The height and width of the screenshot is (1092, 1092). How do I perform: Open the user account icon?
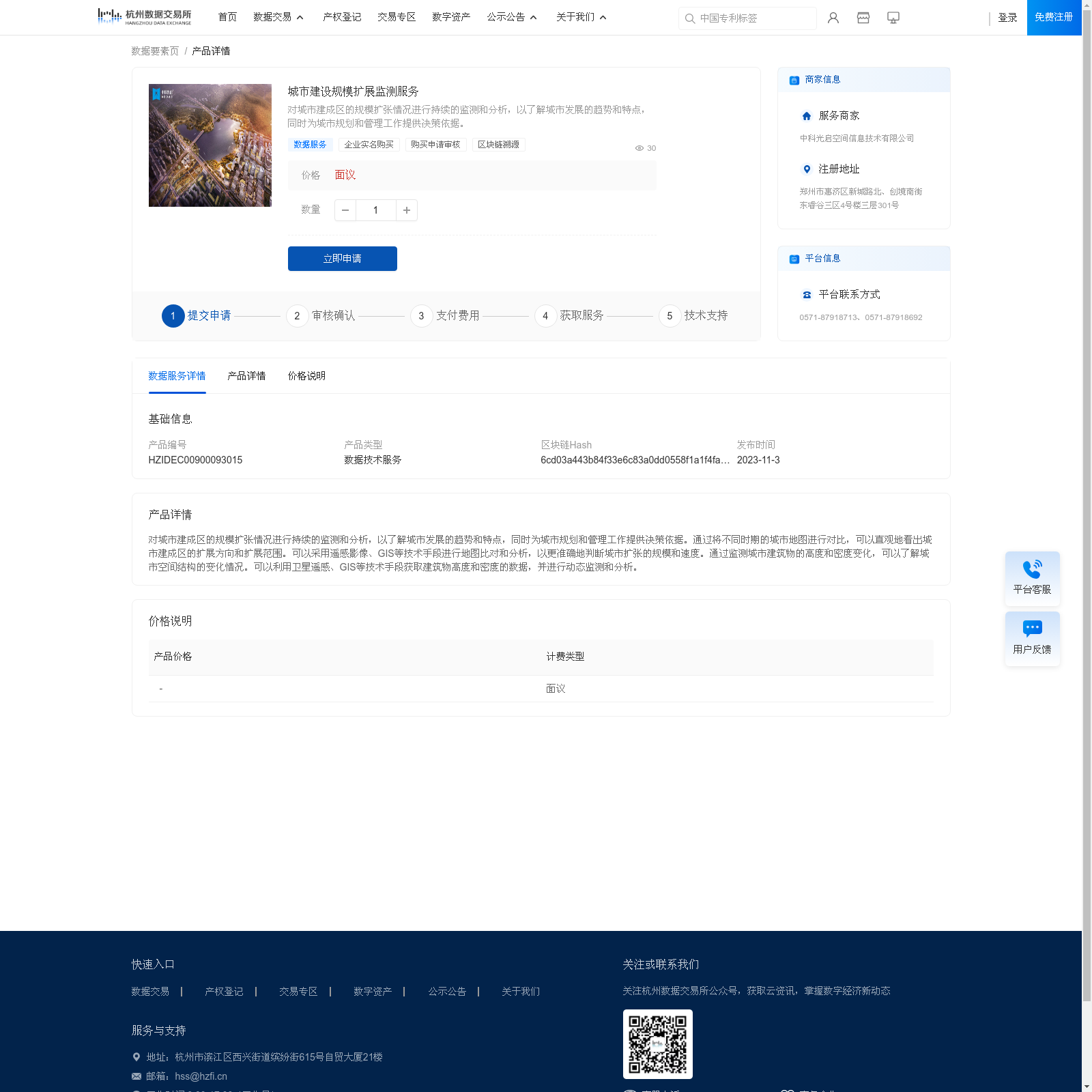click(x=833, y=18)
